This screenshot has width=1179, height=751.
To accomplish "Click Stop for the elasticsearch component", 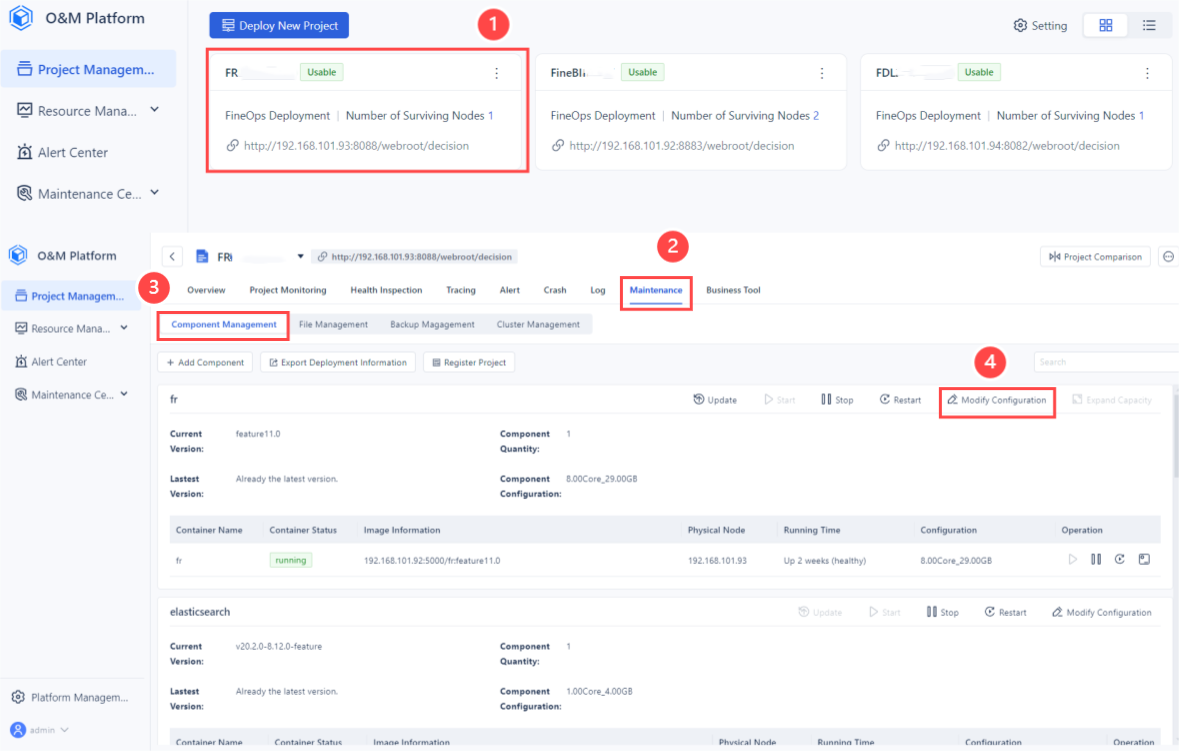I will pos(942,613).
